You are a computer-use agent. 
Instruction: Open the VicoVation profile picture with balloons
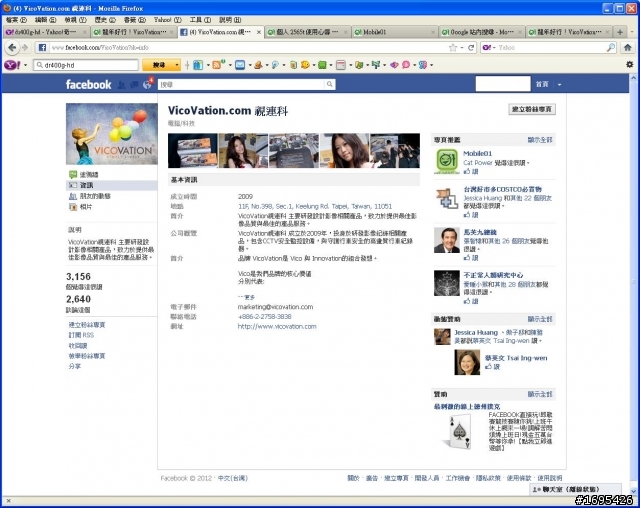(x=112, y=134)
